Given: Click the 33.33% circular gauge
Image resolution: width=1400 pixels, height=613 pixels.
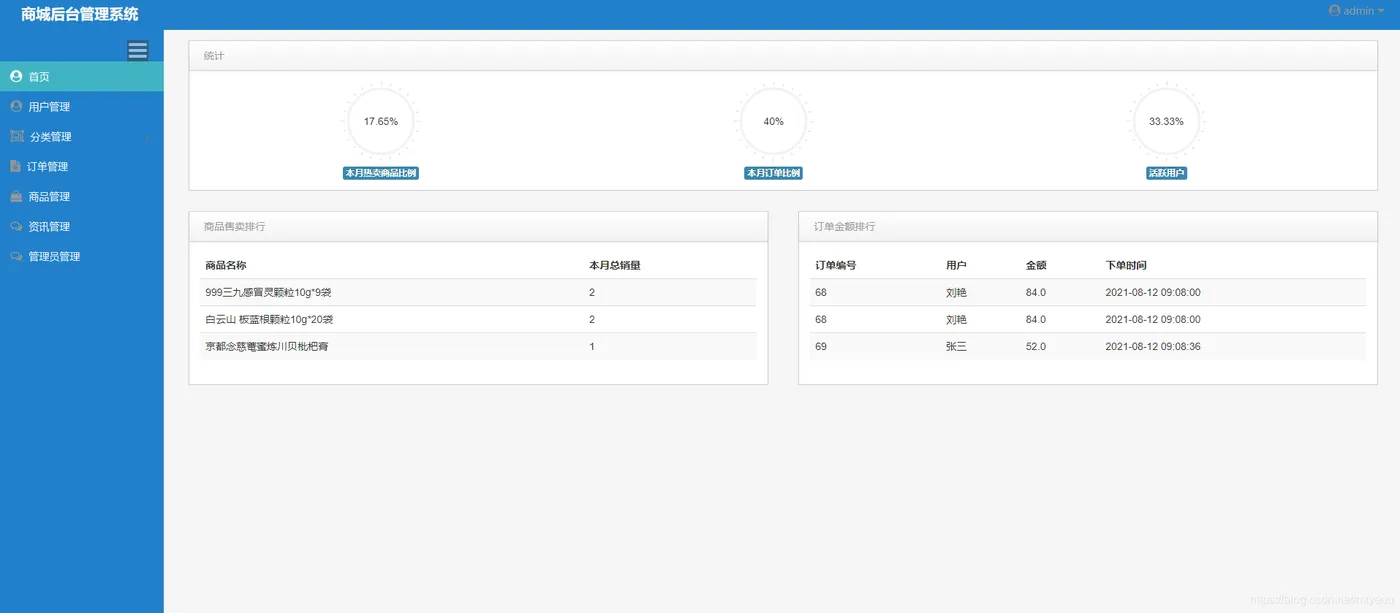Looking at the screenshot, I should 1166,121.
